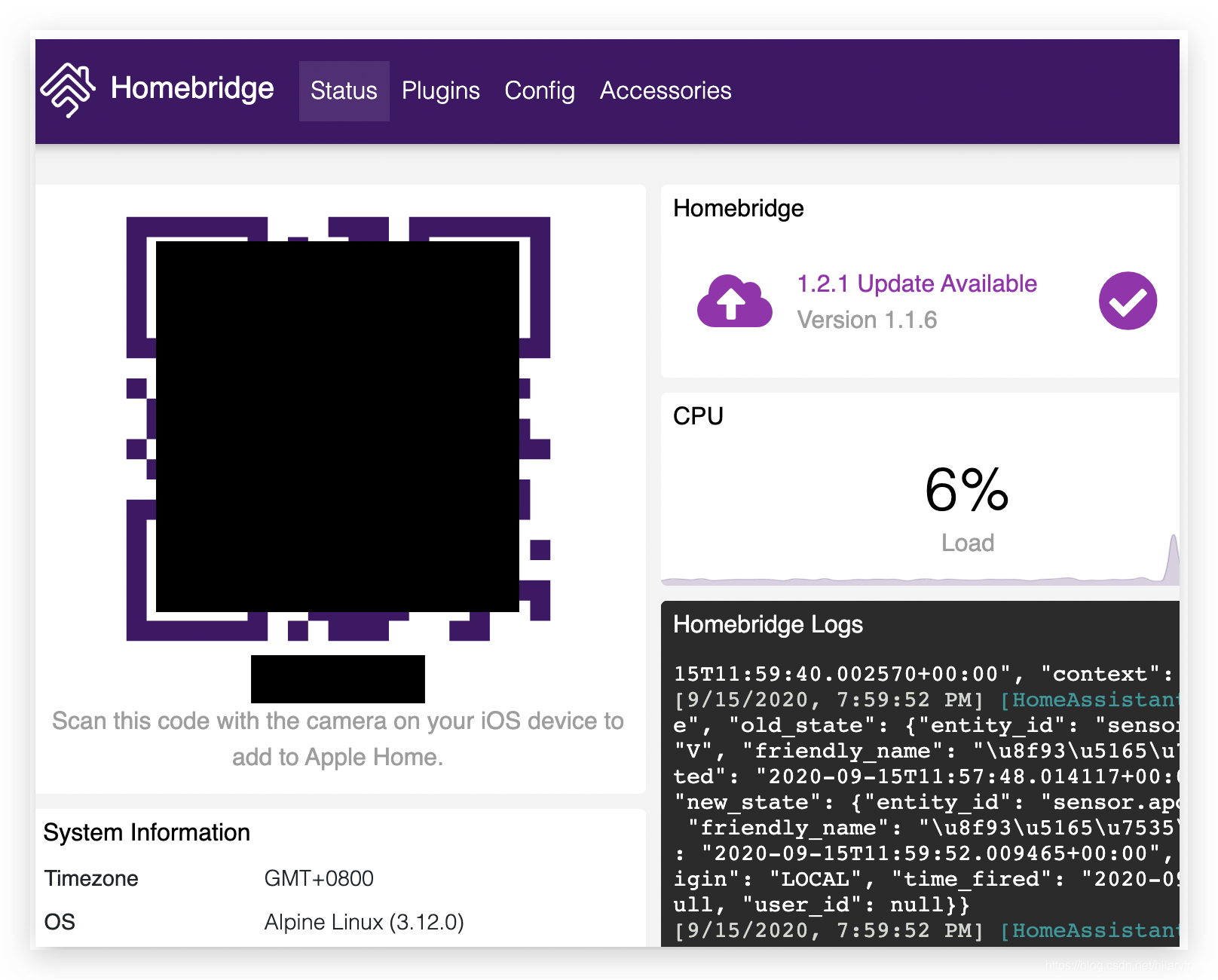Screen dimensions: 1218x980
Task: Click the Load label under CPU percentage
Action: coord(968,543)
